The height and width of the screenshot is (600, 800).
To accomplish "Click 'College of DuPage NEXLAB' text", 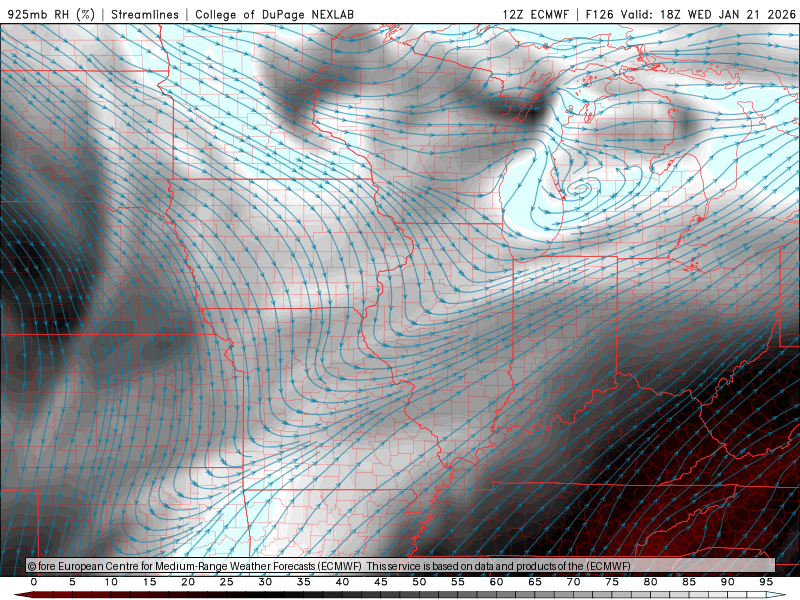I will click(274, 14).
